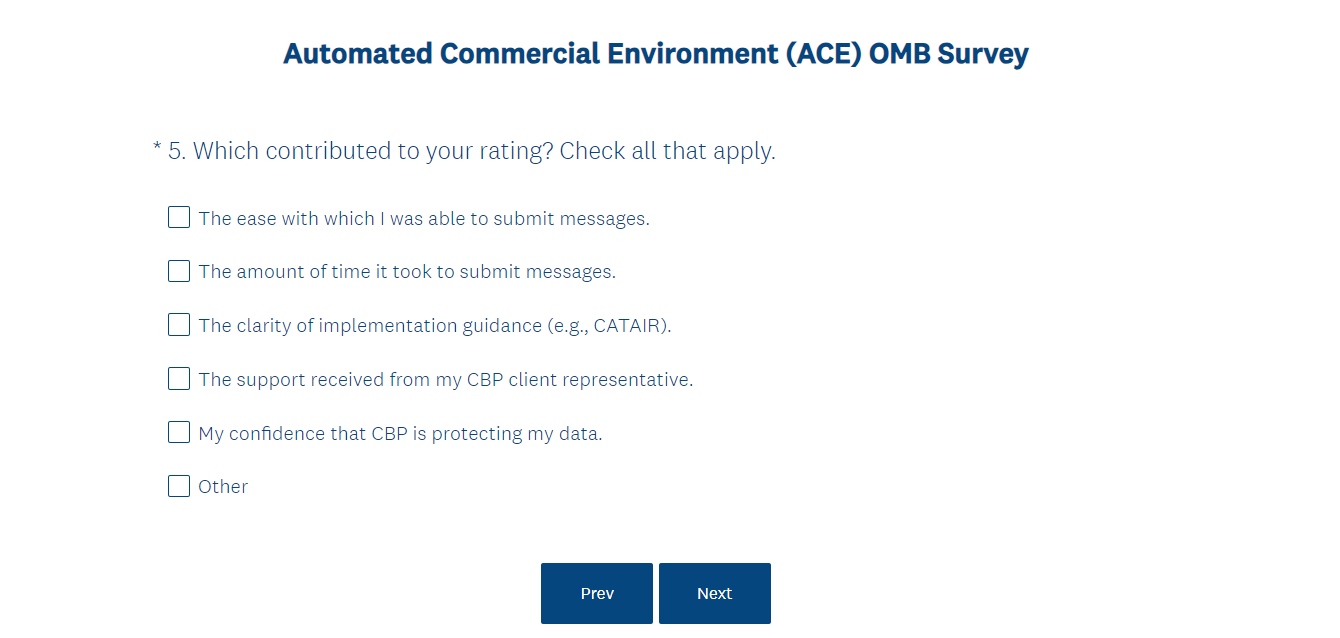
Task: Click the 'amount of time it took' label text
Action: (407, 272)
